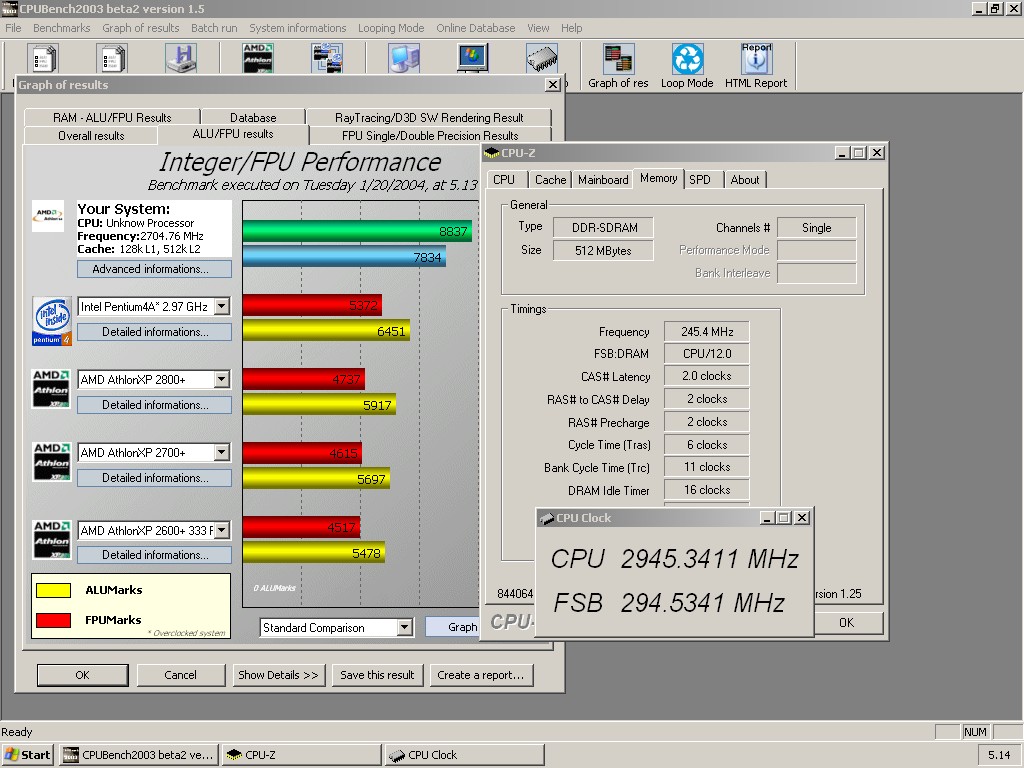Switch to the Database tab
The width and height of the screenshot is (1024, 768).
253,118
